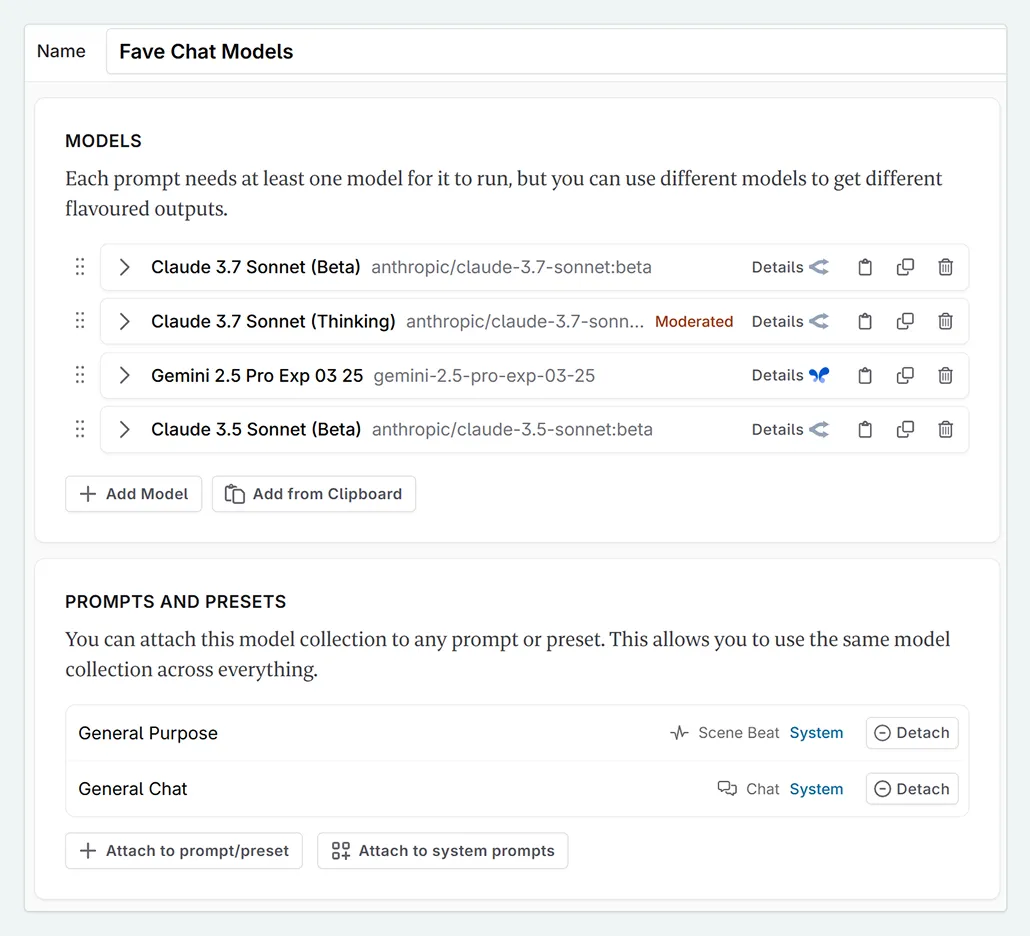The image size is (1030, 936).
Task: Copy Claude 3.7 Sonnet (Beta) to clipboard
Action: click(865, 267)
